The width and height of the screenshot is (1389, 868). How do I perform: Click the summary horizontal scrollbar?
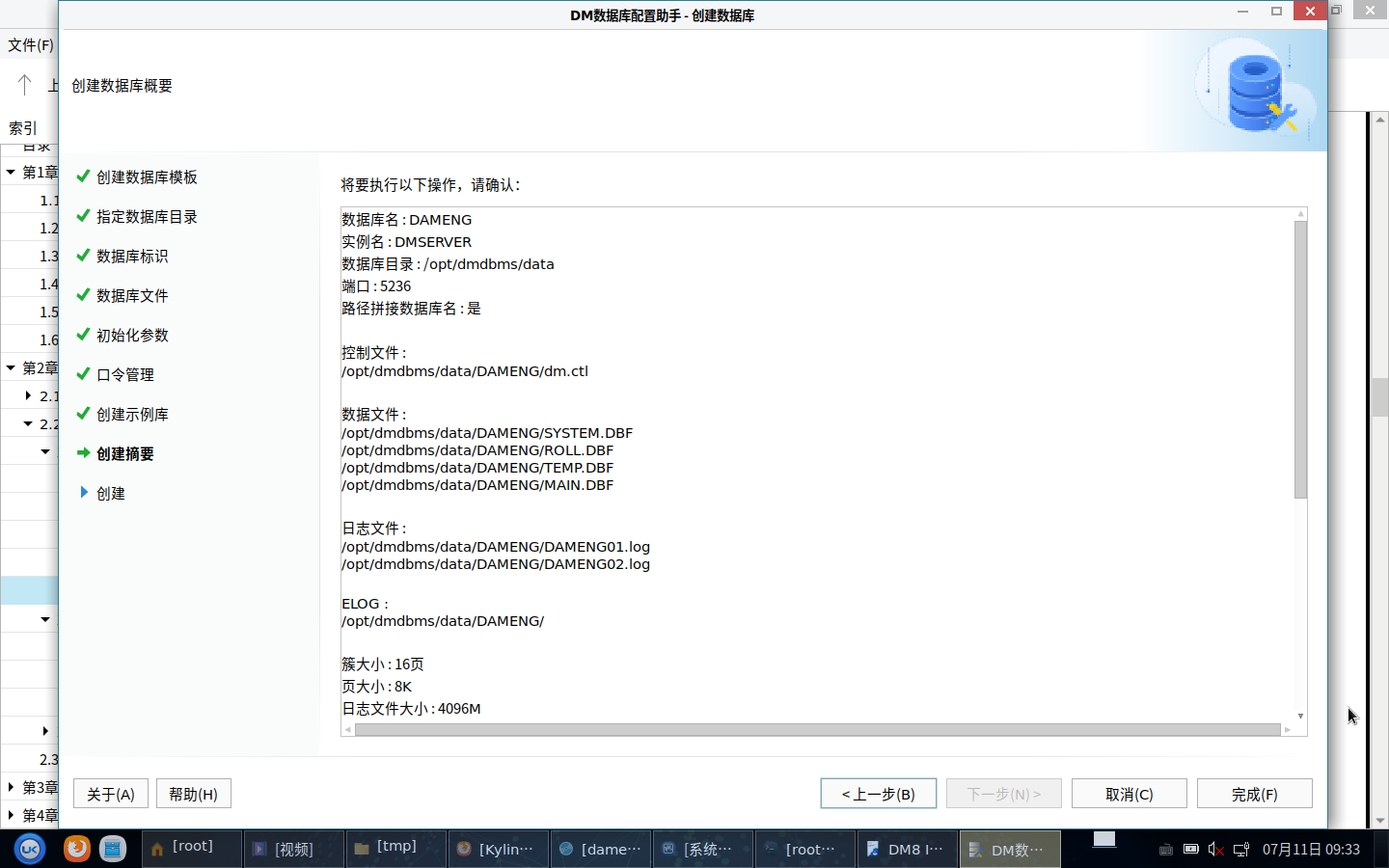[816, 730]
